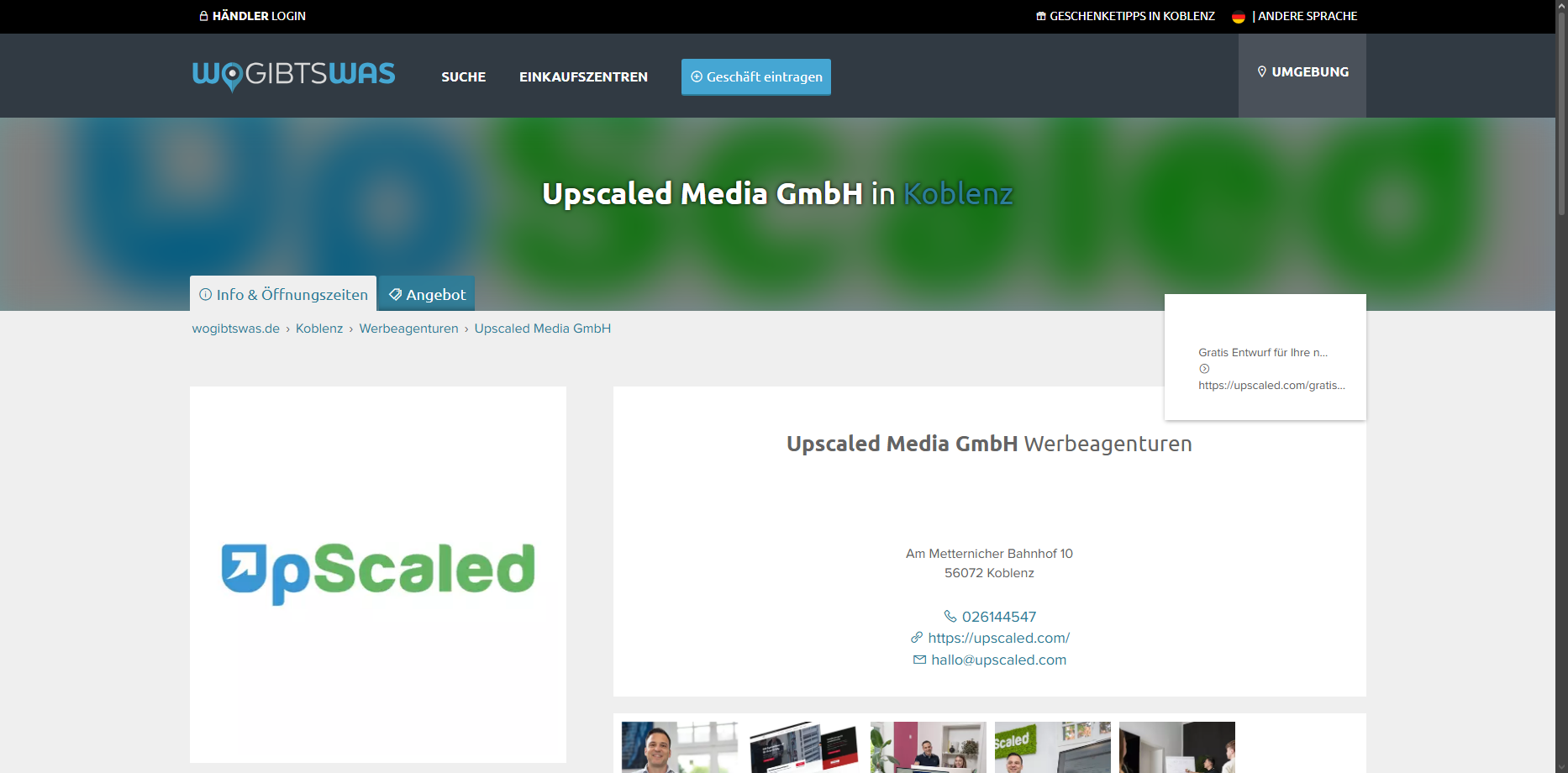Switch to Info & Öffnungszeiten tab
The image size is (1568, 773).
coord(283,293)
